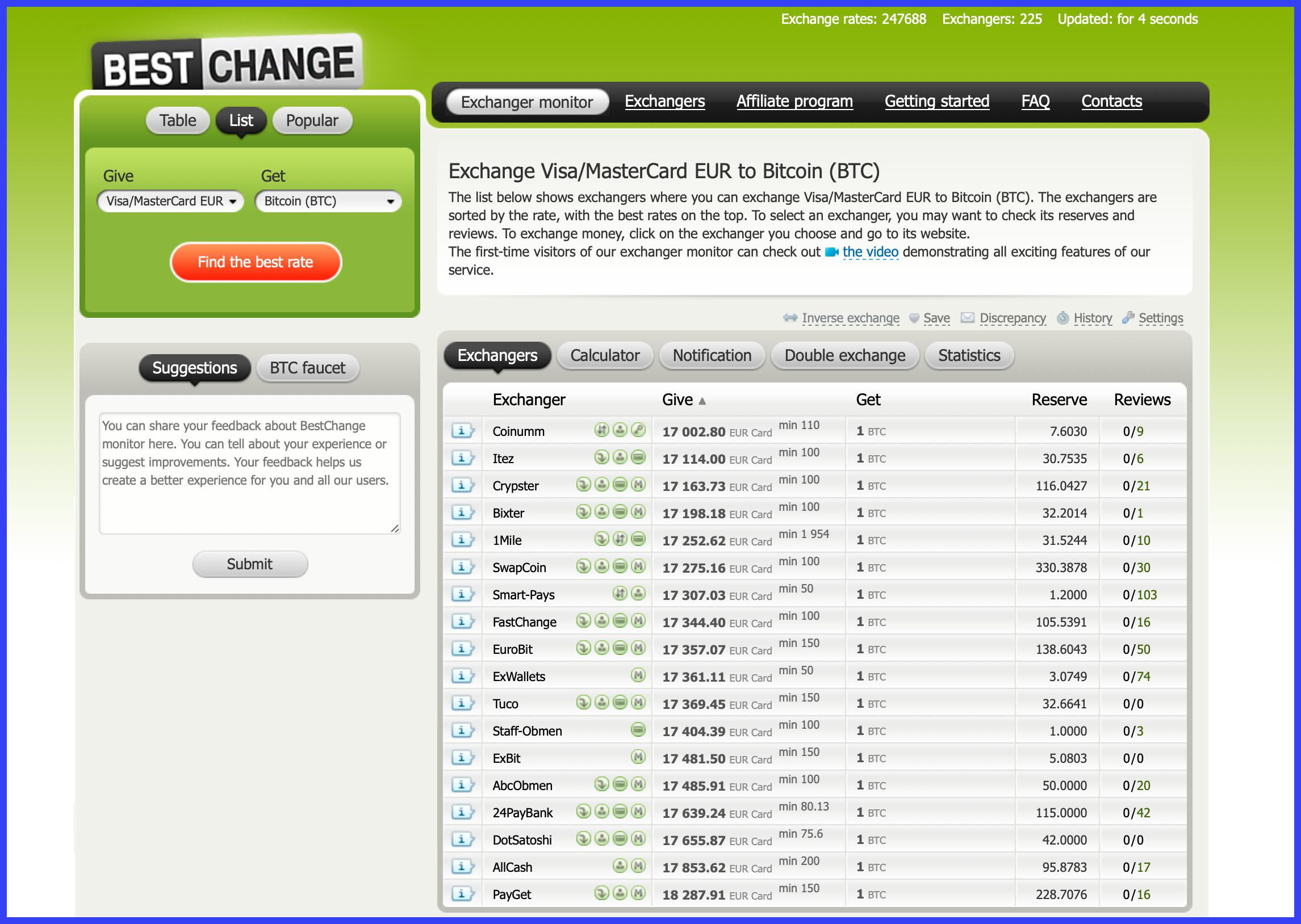
Task: Click the card badge icon on Itez row
Action: click(638, 457)
